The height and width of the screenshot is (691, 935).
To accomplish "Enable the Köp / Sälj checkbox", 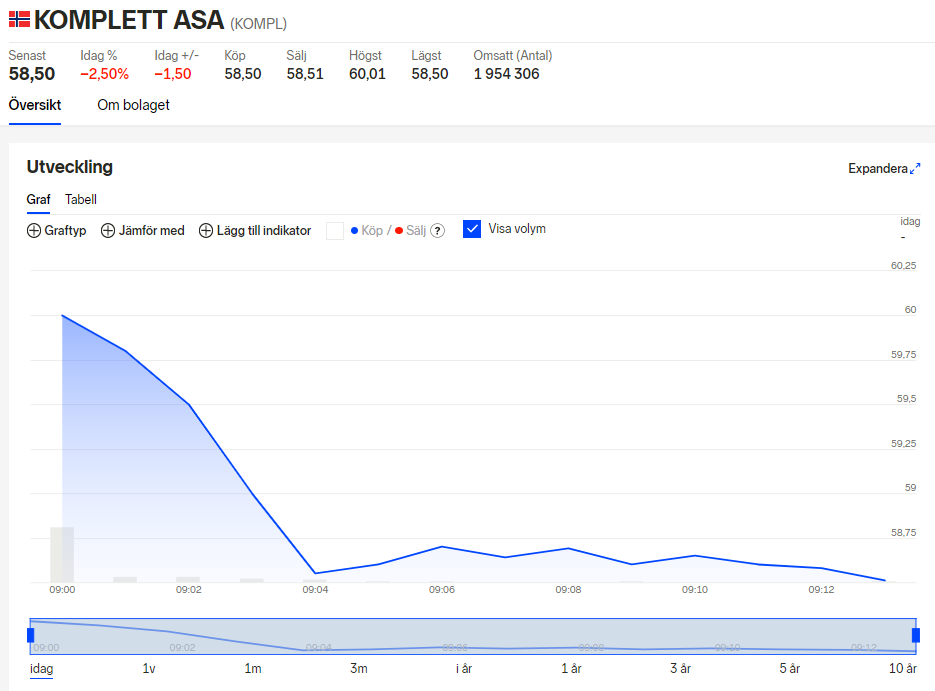I will coord(335,231).
